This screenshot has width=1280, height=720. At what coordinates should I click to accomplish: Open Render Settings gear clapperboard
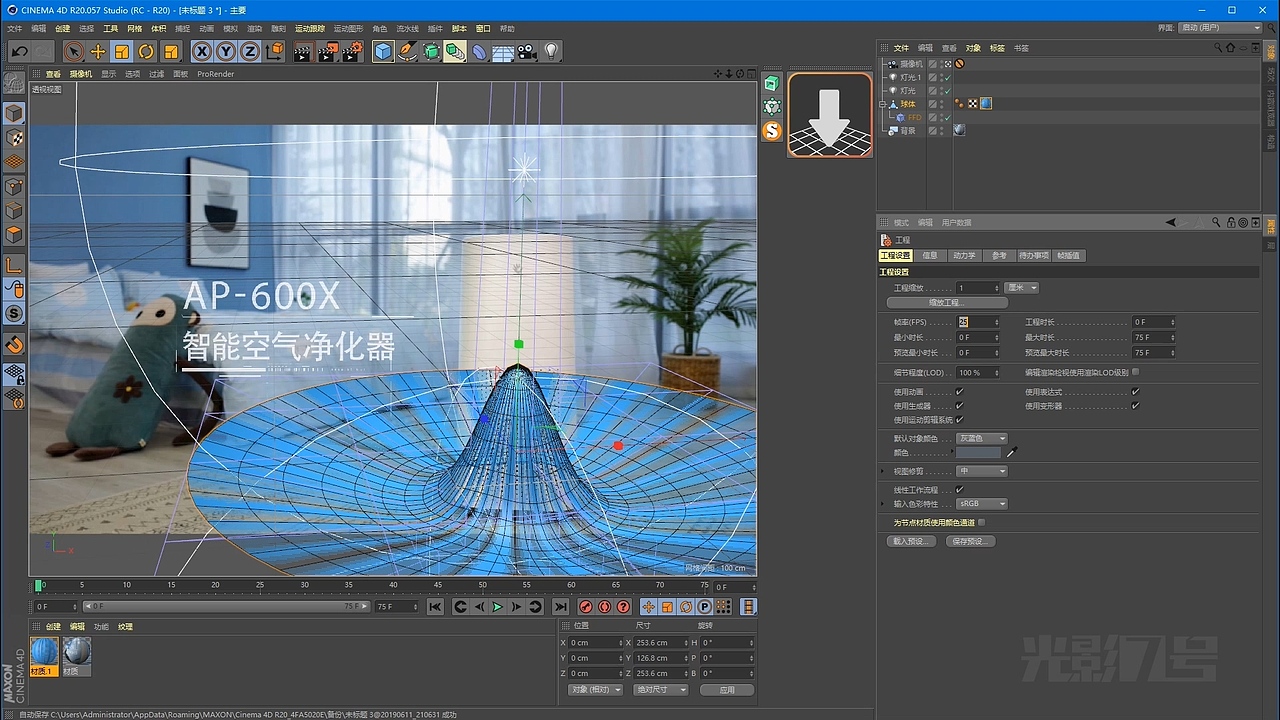tap(353, 51)
